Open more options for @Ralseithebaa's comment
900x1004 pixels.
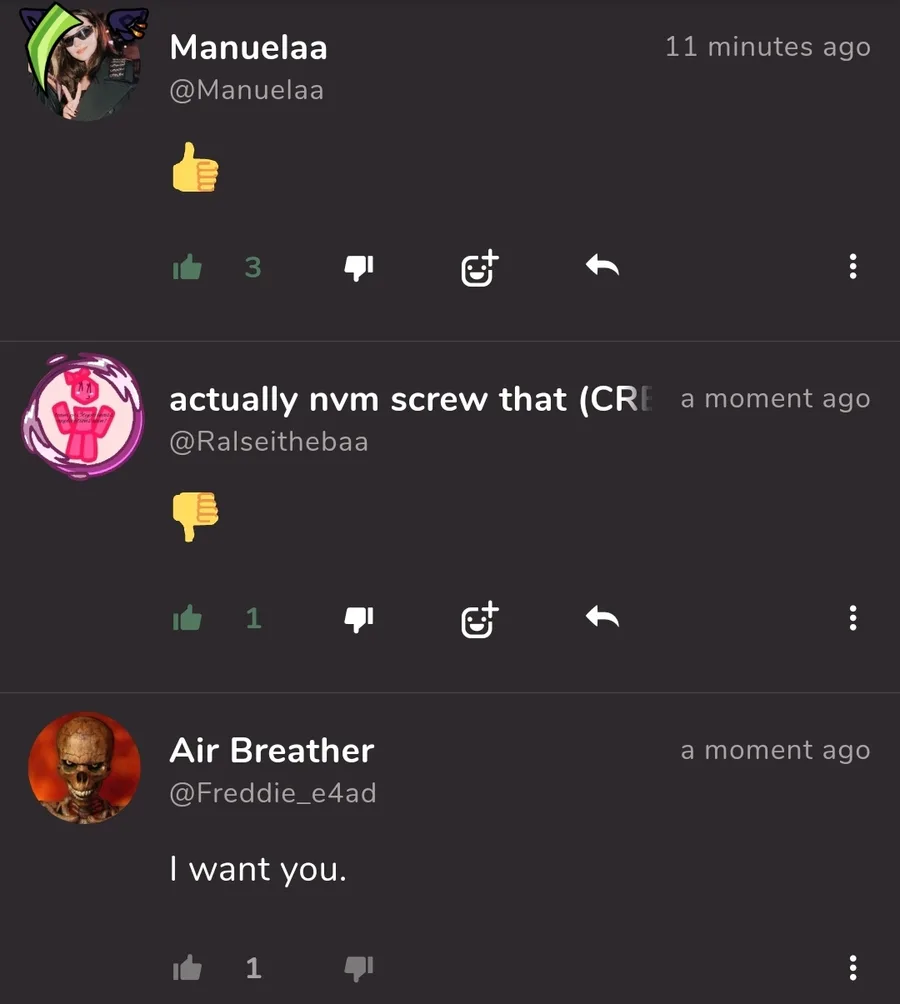pyautogui.click(x=853, y=618)
